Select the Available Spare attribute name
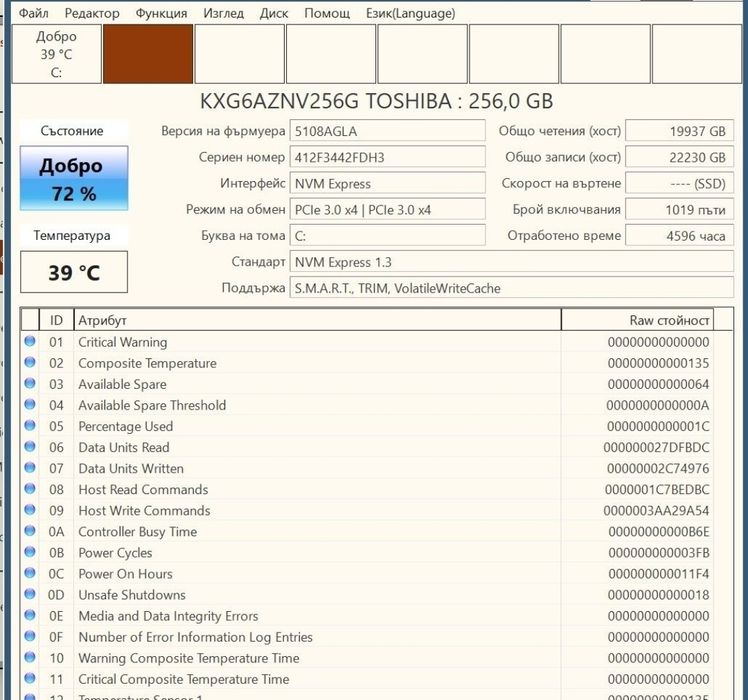 click(x=123, y=384)
